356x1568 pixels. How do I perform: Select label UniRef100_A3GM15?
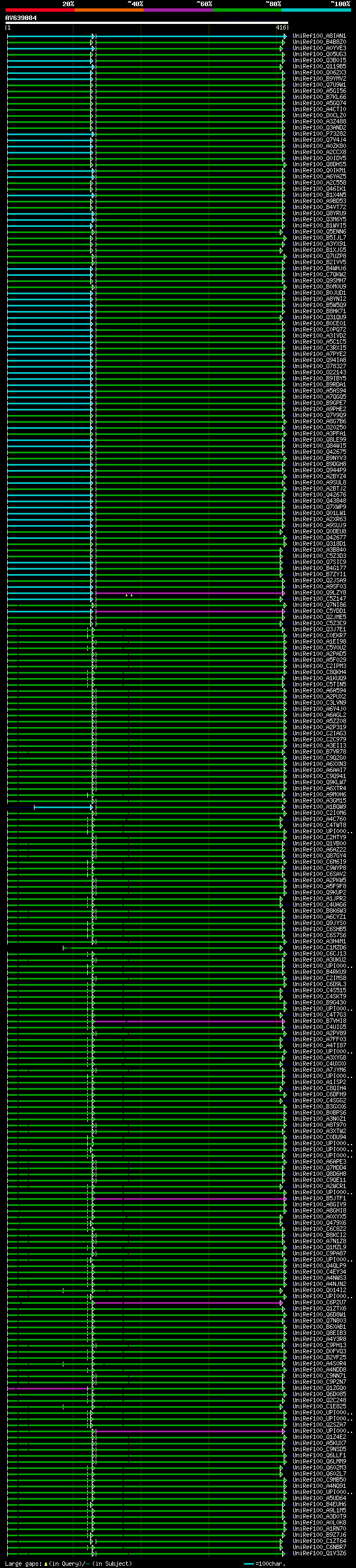(x=319, y=801)
